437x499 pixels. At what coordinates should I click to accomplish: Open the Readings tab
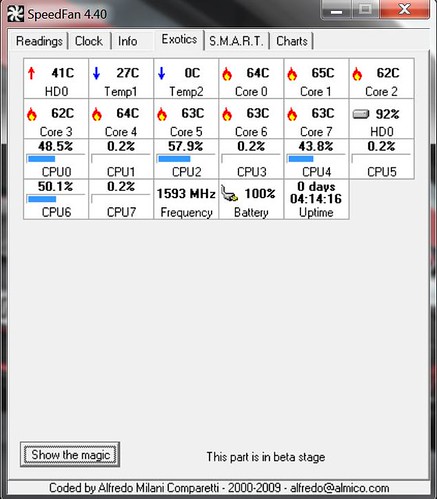(39, 41)
